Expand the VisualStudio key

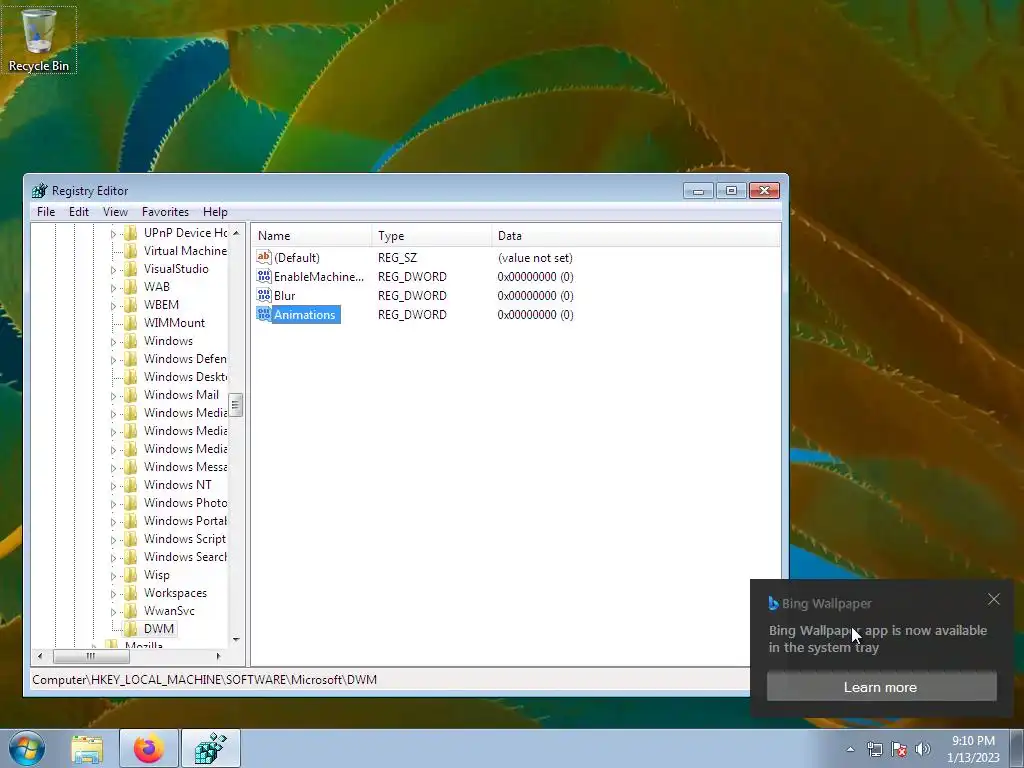113,269
